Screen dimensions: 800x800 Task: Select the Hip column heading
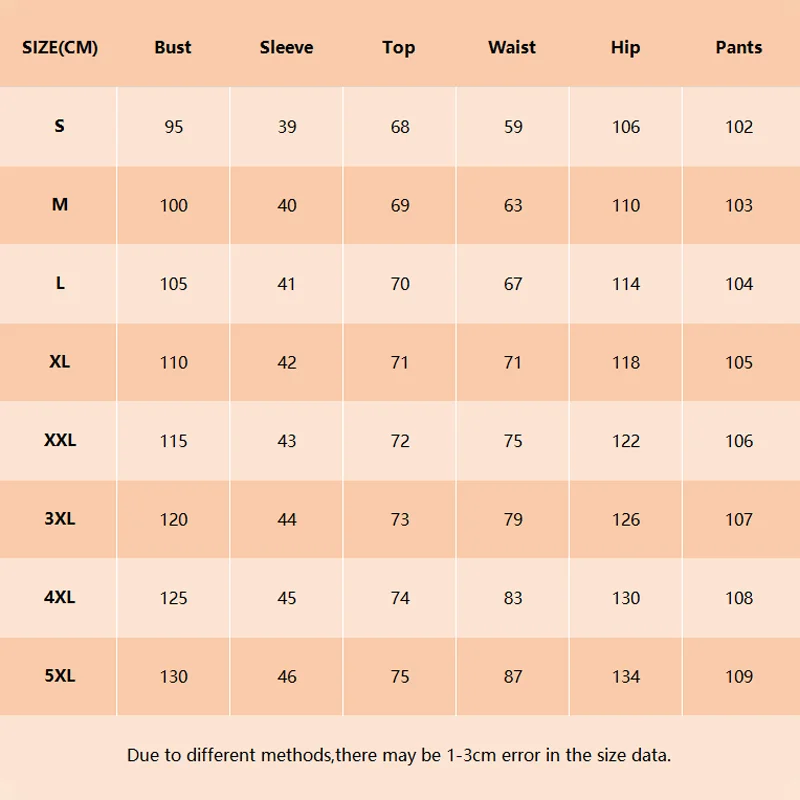coord(626,48)
